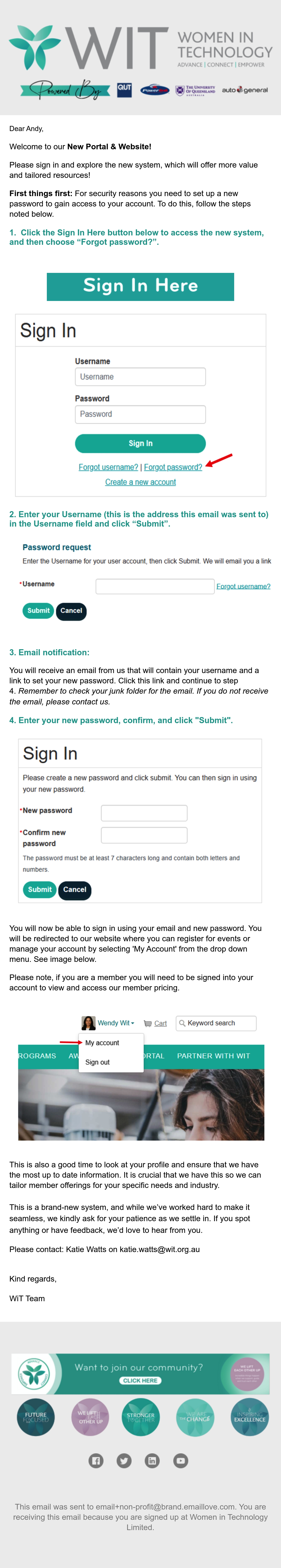
Task: Click the Future Focused circle badge
Action: tap(35, 1417)
